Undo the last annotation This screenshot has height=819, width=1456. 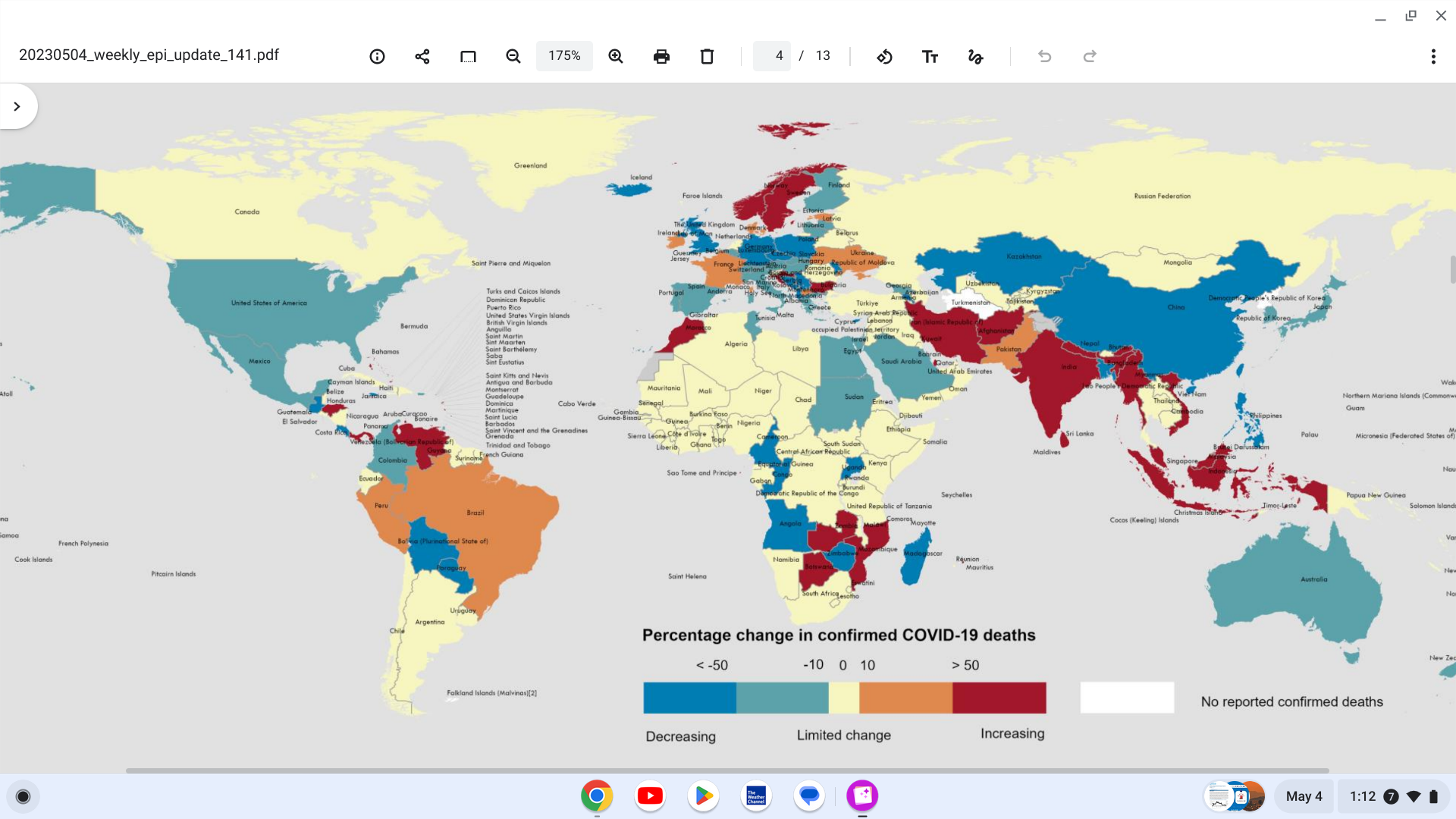[x=1044, y=56]
